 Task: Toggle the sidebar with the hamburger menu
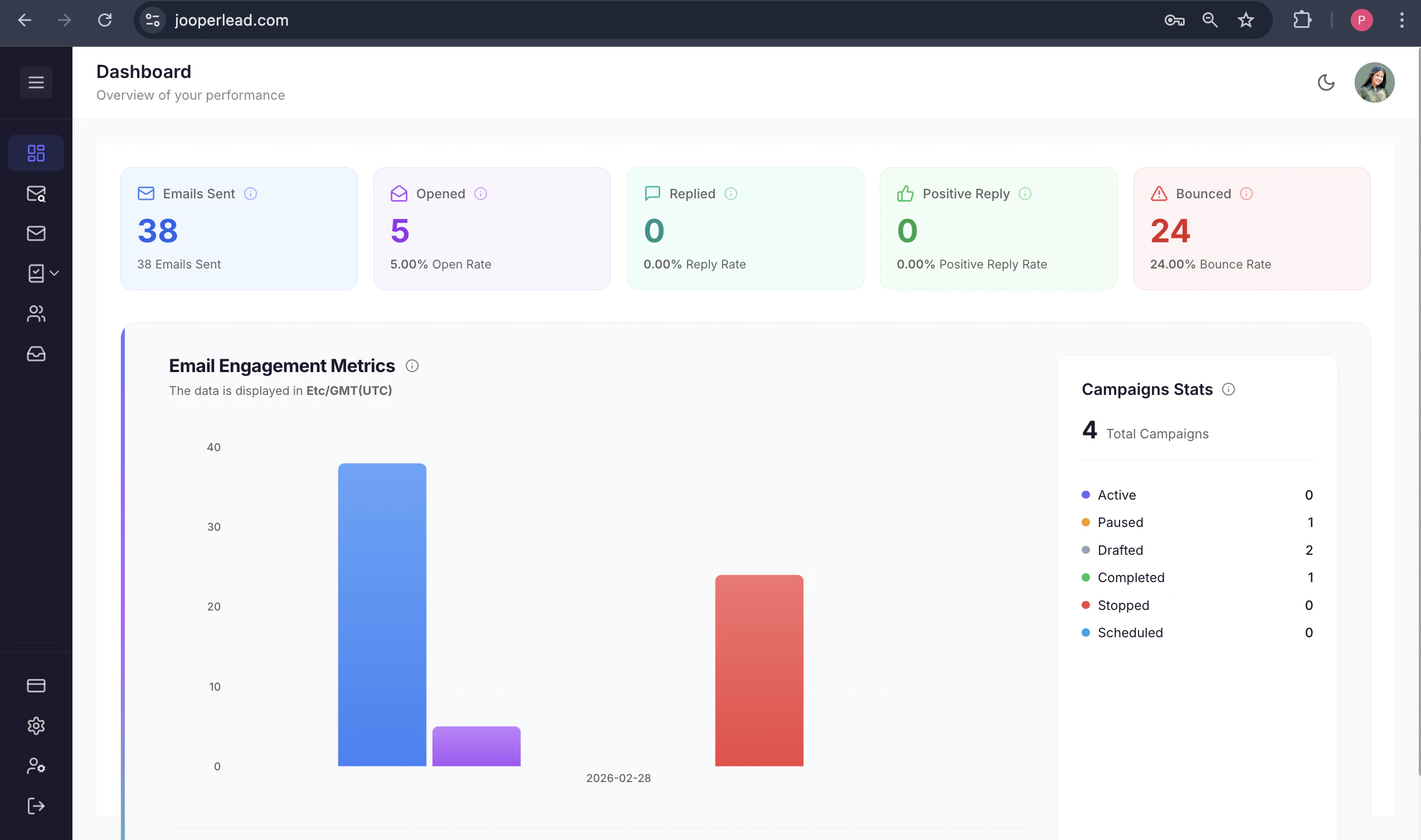[x=36, y=82]
